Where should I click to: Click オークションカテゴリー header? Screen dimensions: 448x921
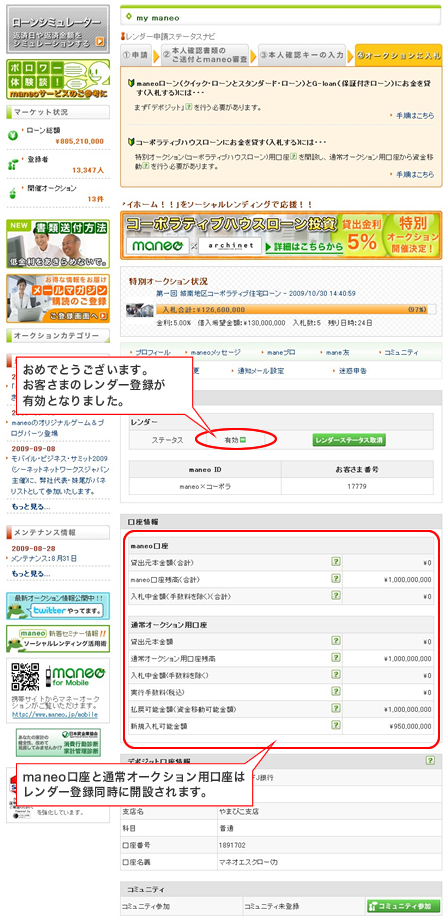click(x=58, y=336)
